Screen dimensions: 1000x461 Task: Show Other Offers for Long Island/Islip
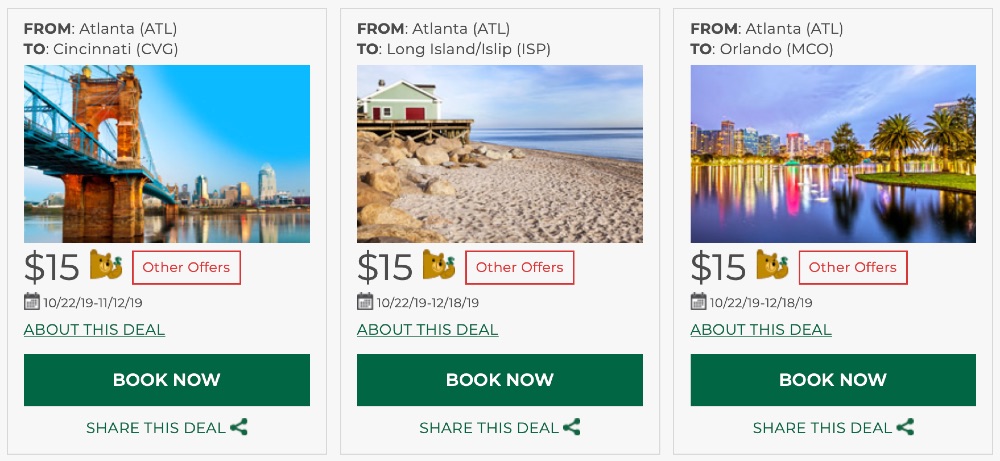coord(520,267)
